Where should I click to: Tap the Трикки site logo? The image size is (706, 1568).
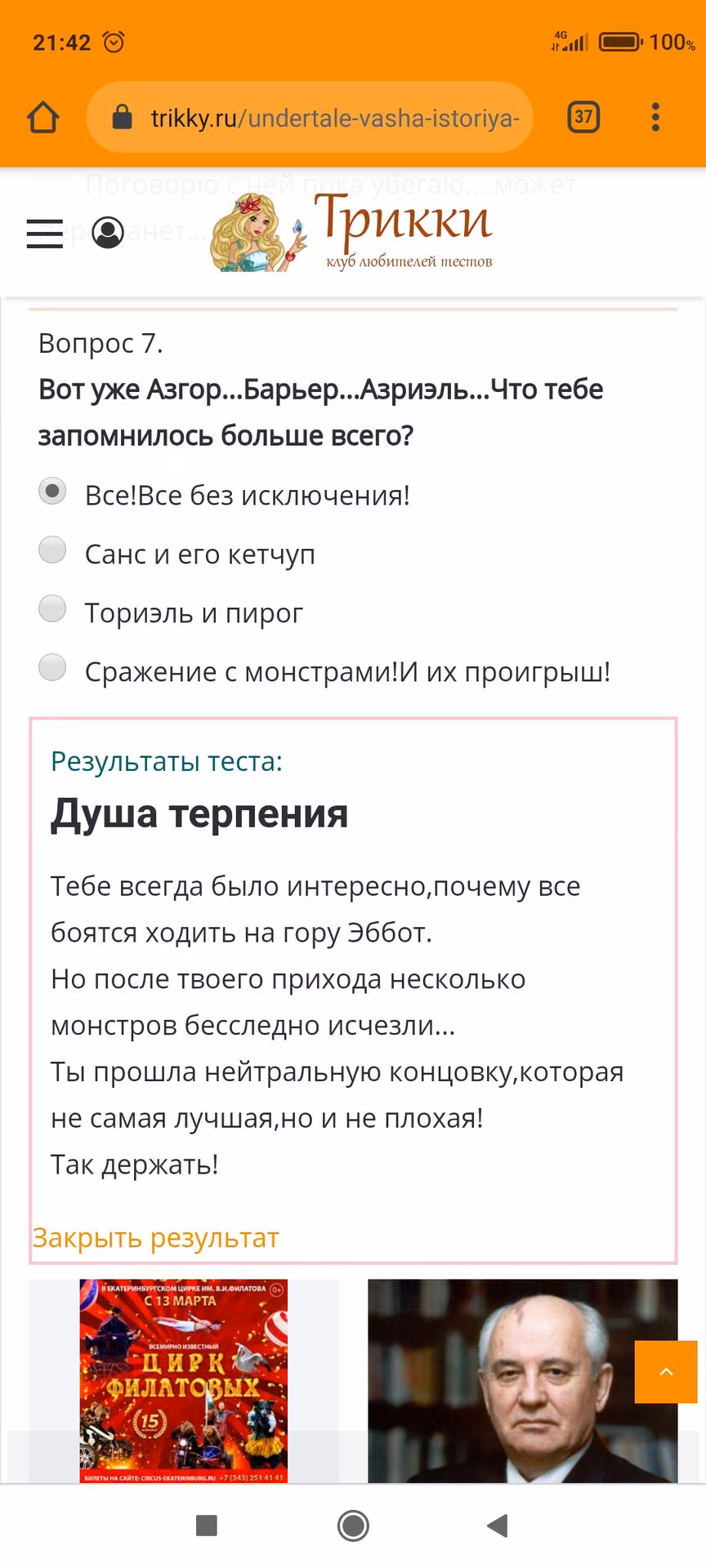(x=351, y=233)
